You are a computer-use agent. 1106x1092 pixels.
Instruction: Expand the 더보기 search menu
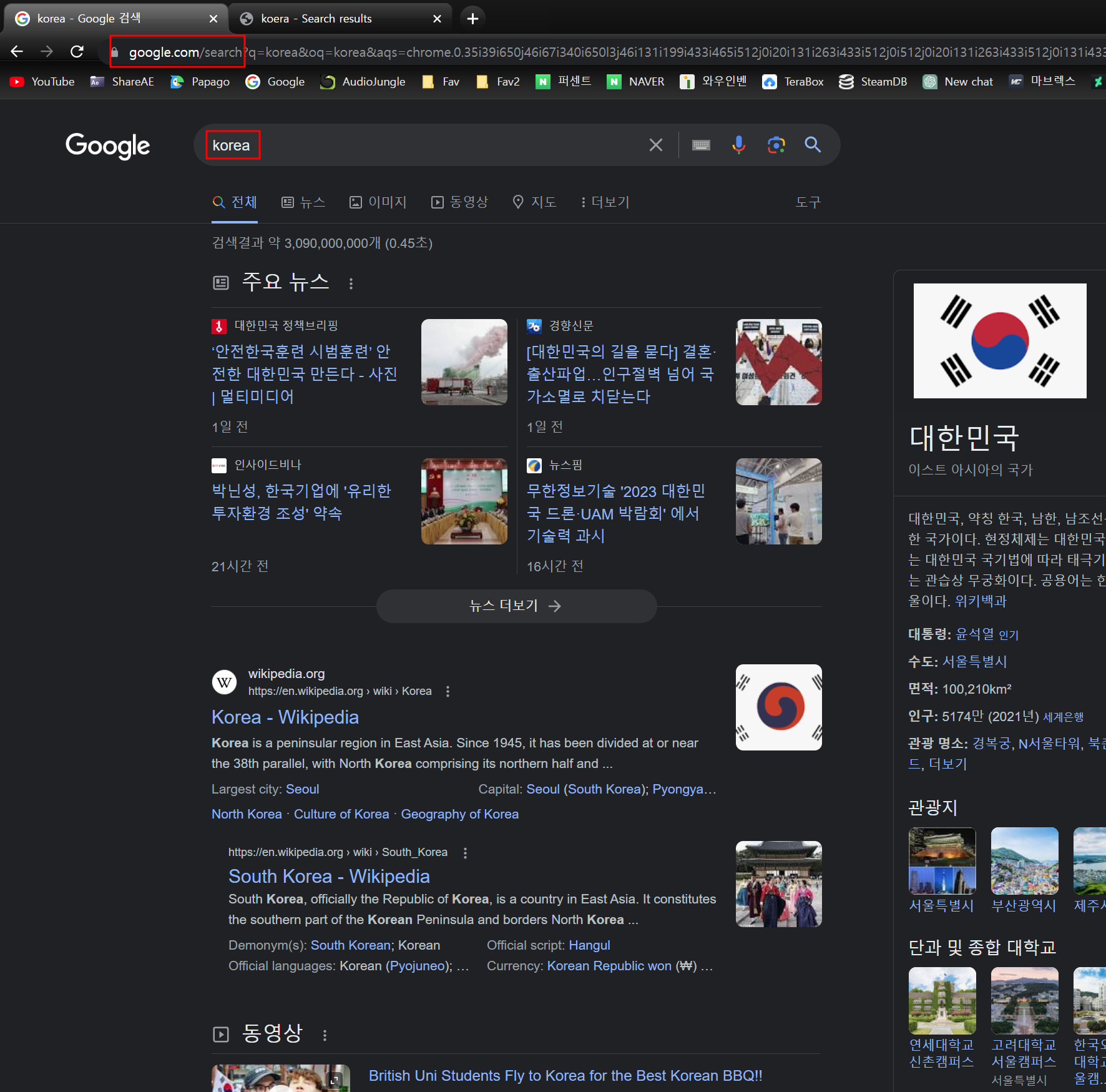tap(605, 202)
